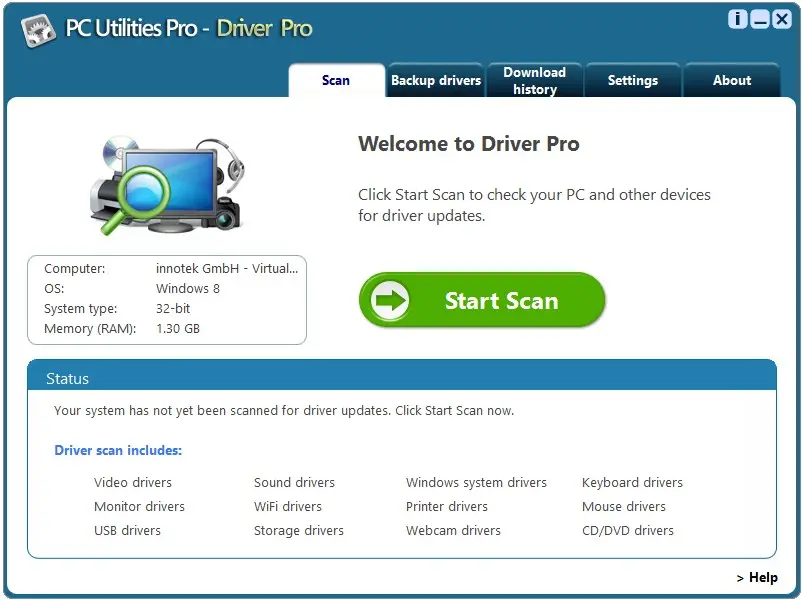Go to the Settings tab
This screenshot has height=600, width=802.
tap(633, 80)
